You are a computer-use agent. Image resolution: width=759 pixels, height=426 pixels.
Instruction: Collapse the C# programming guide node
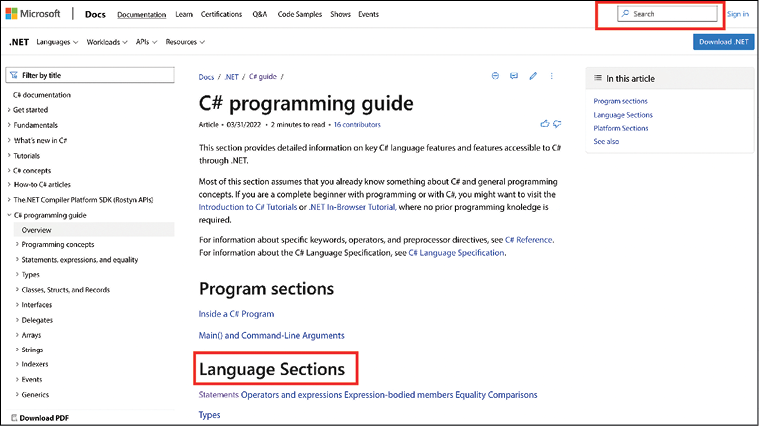(x=9, y=215)
